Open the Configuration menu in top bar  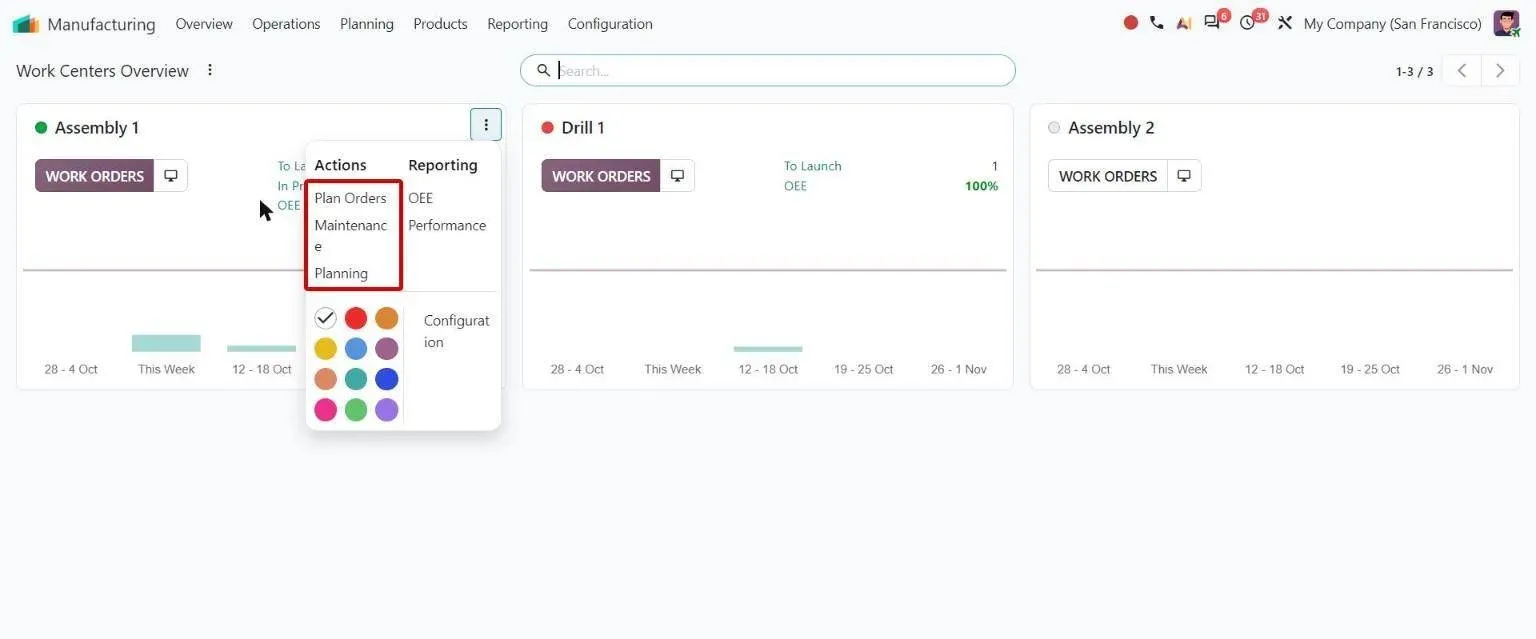pyautogui.click(x=610, y=23)
